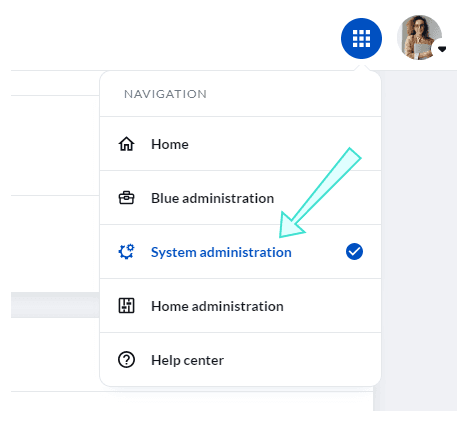Click the house icon beside Home

click(126, 144)
